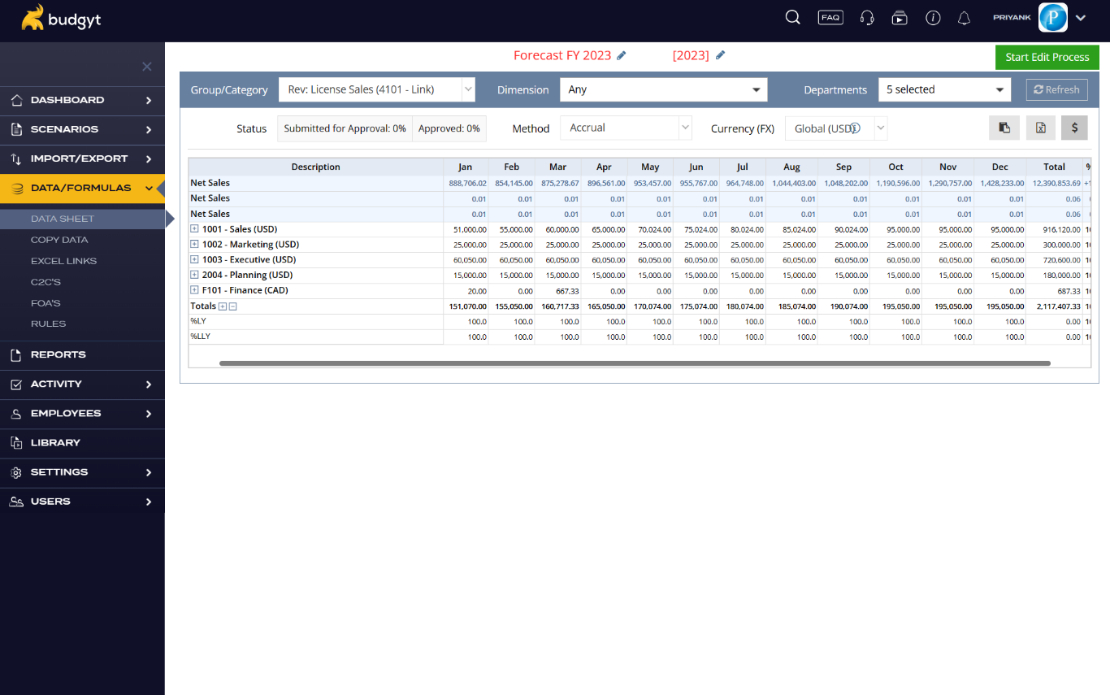
Task: Click the info circle icon
Action: (x=933, y=18)
